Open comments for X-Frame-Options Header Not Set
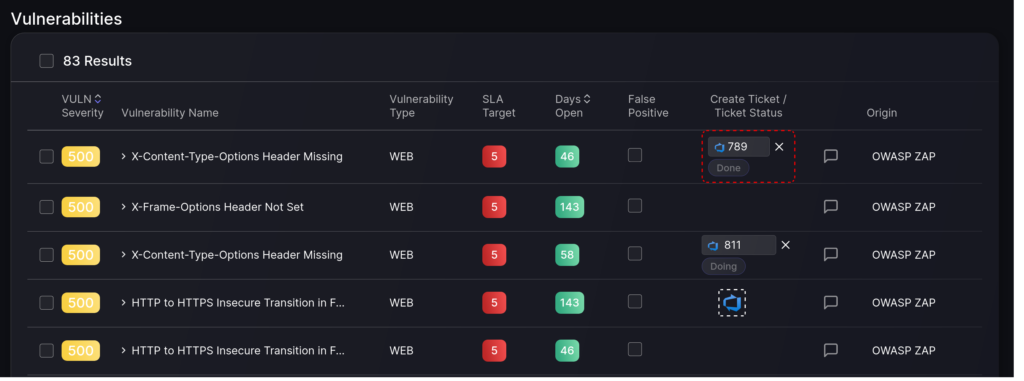 tap(830, 207)
